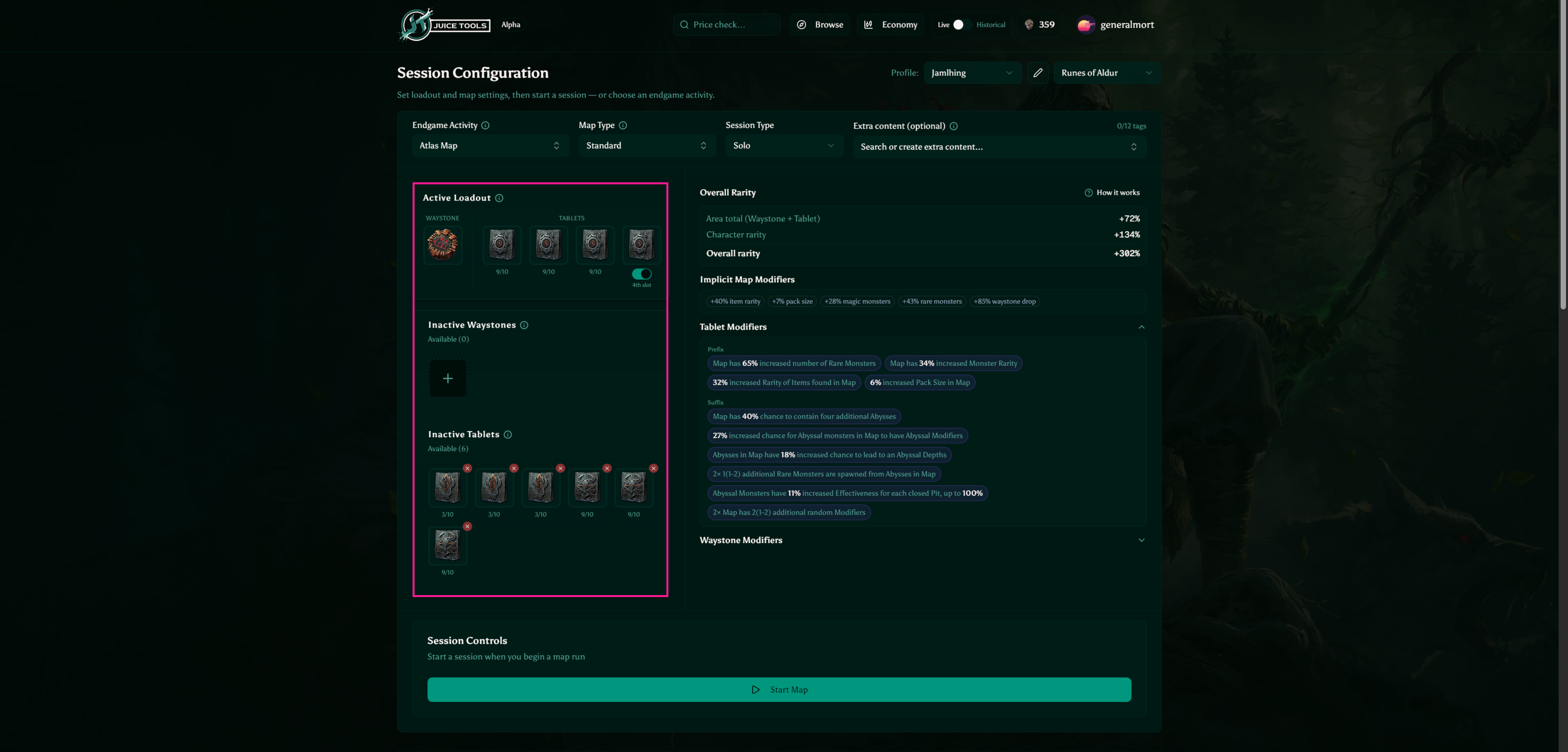Remove last tablet in top inactive row

click(x=654, y=468)
